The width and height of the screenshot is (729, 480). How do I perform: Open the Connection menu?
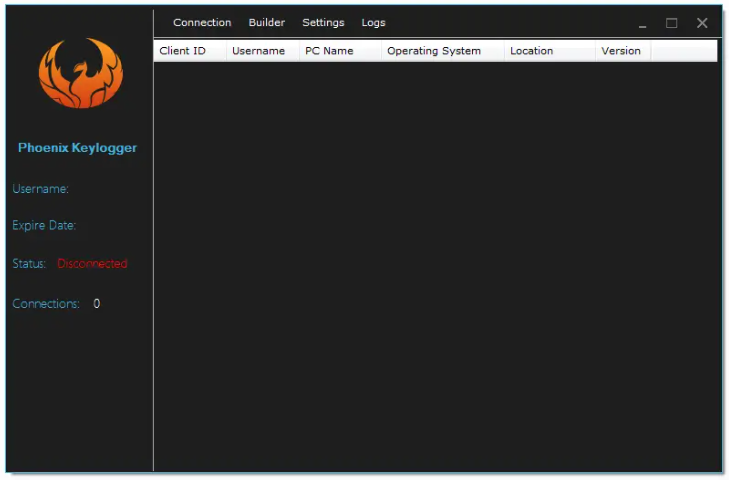[x=202, y=23]
